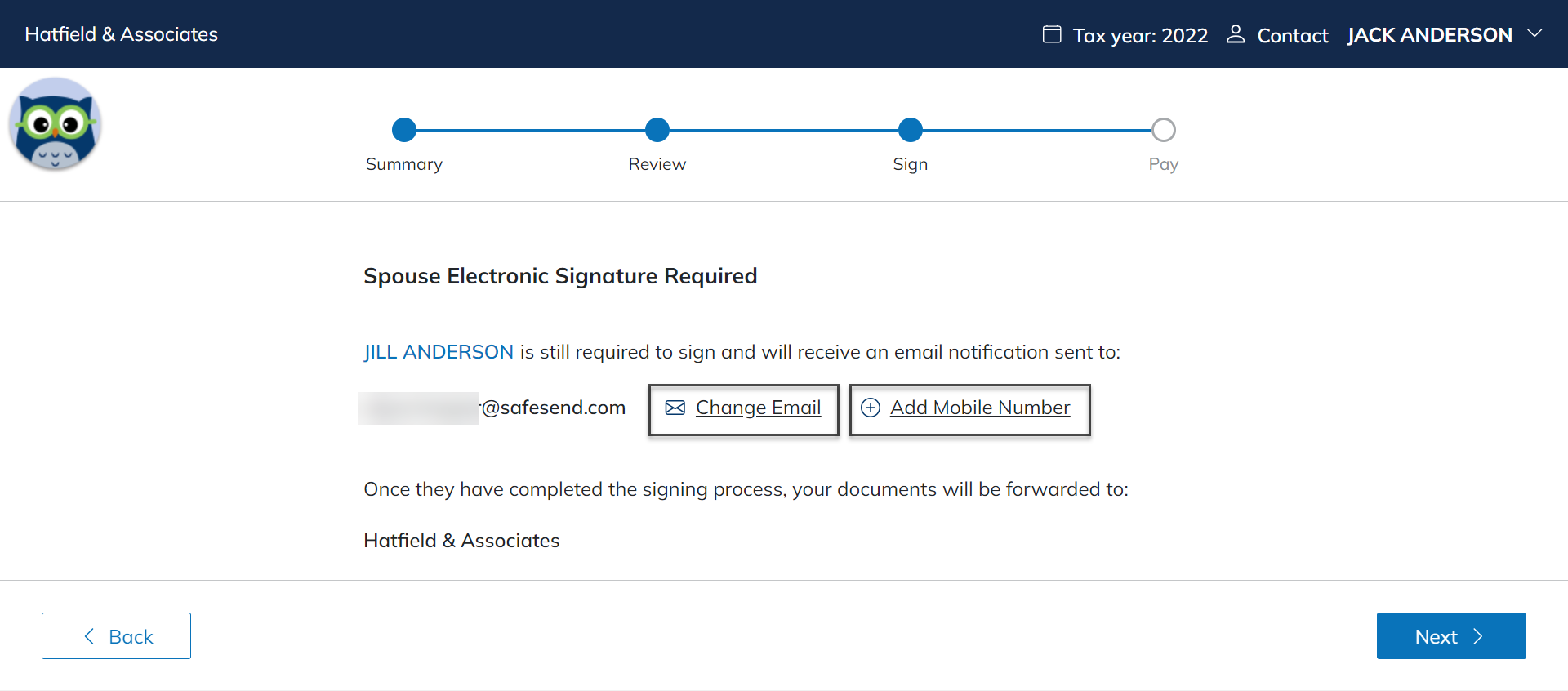Click the right chevron in the Next button
The height and width of the screenshot is (691, 1568).
(1477, 636)
